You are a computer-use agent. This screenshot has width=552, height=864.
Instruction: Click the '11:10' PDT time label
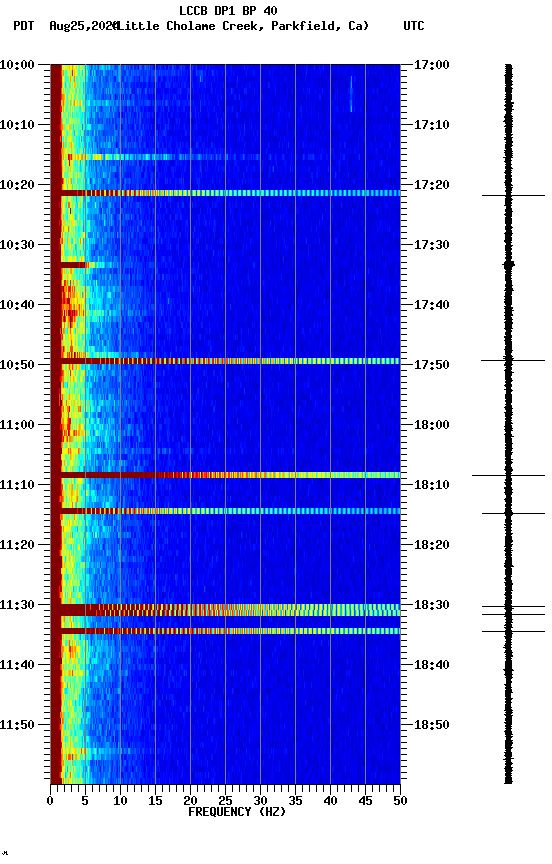17,485
